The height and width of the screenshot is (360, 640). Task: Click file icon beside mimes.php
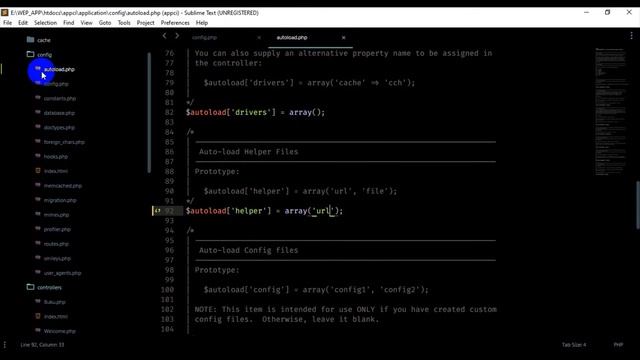pos(38,214)
